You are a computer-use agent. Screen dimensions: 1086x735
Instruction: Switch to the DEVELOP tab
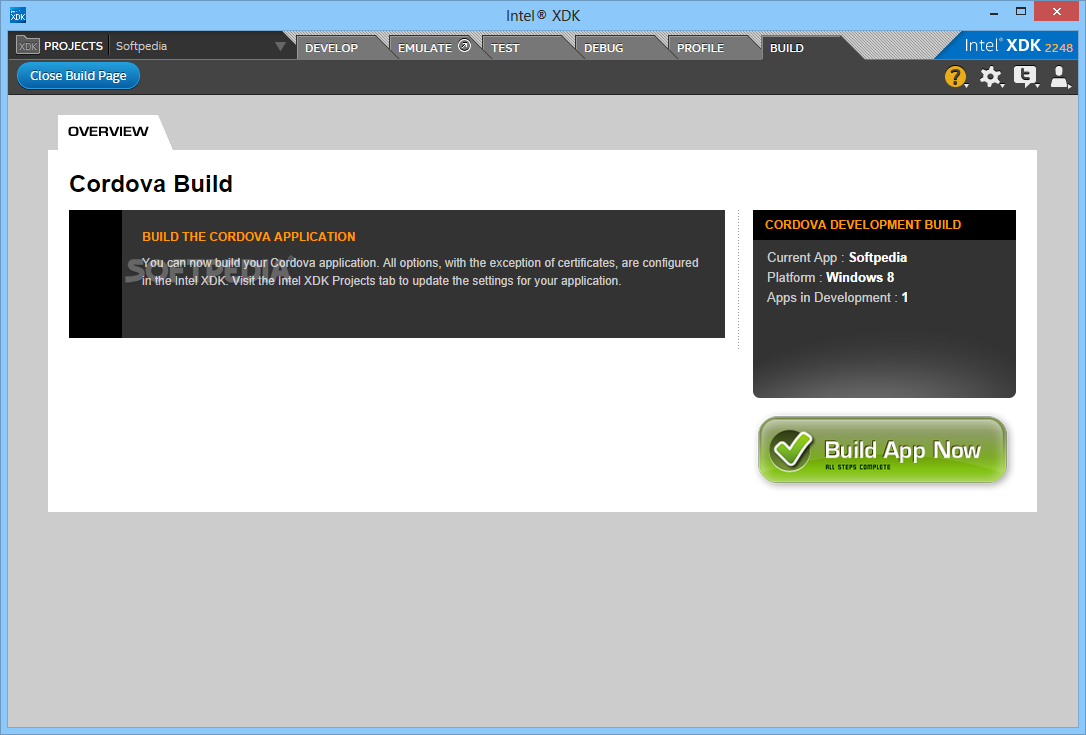point(331,48)
